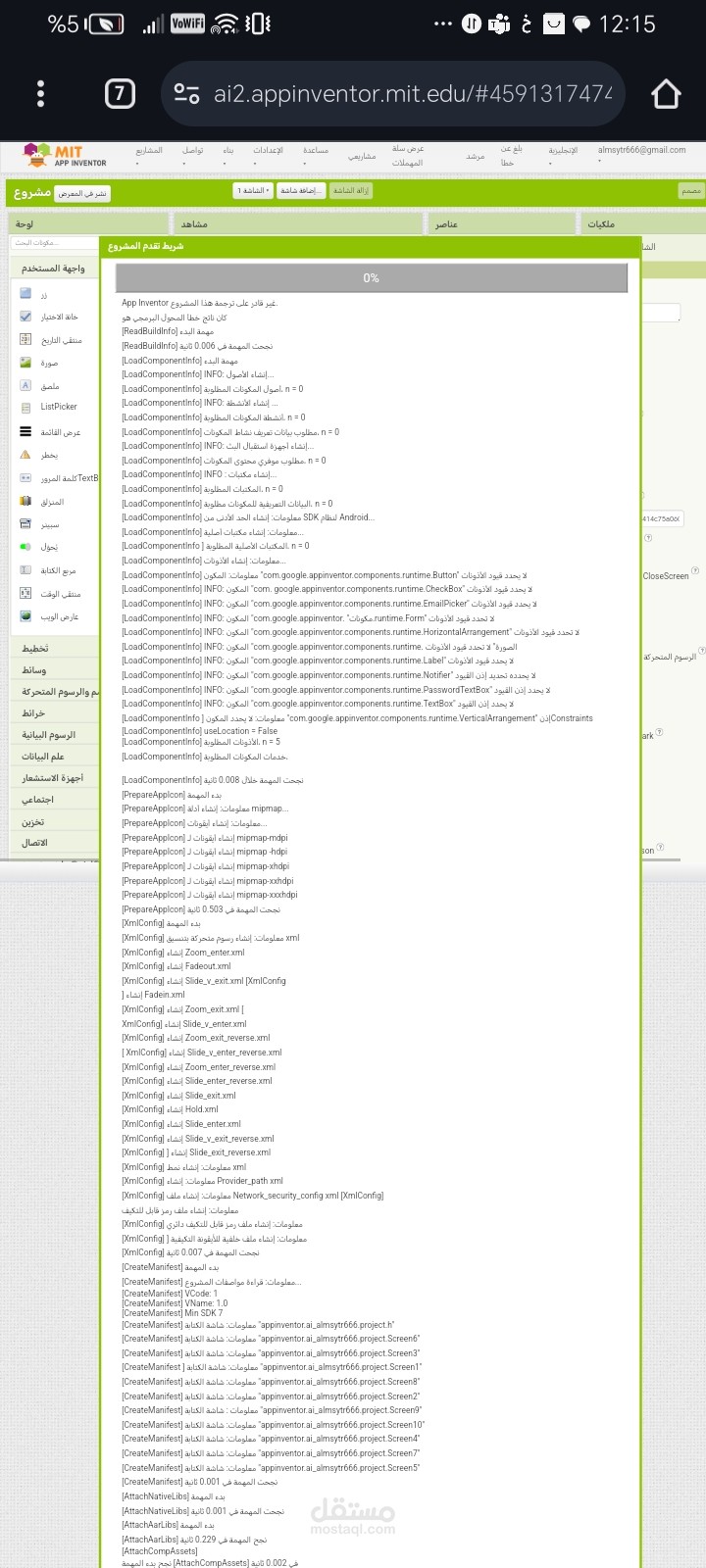This screenshot has height=1568, width=706.
Task: Select the Notifier (يخطر) warning icon
Action: coord(25,455)
